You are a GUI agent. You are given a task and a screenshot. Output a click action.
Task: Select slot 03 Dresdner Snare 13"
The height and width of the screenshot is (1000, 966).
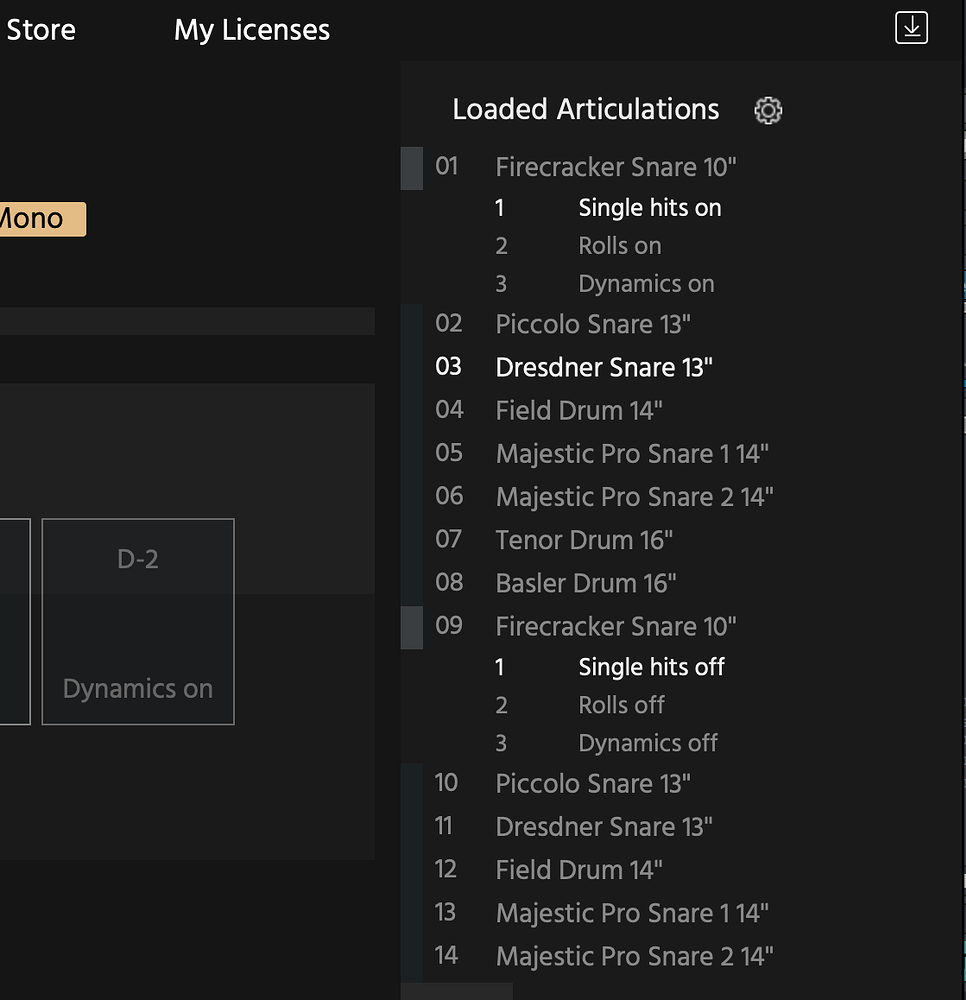point(603,366)
